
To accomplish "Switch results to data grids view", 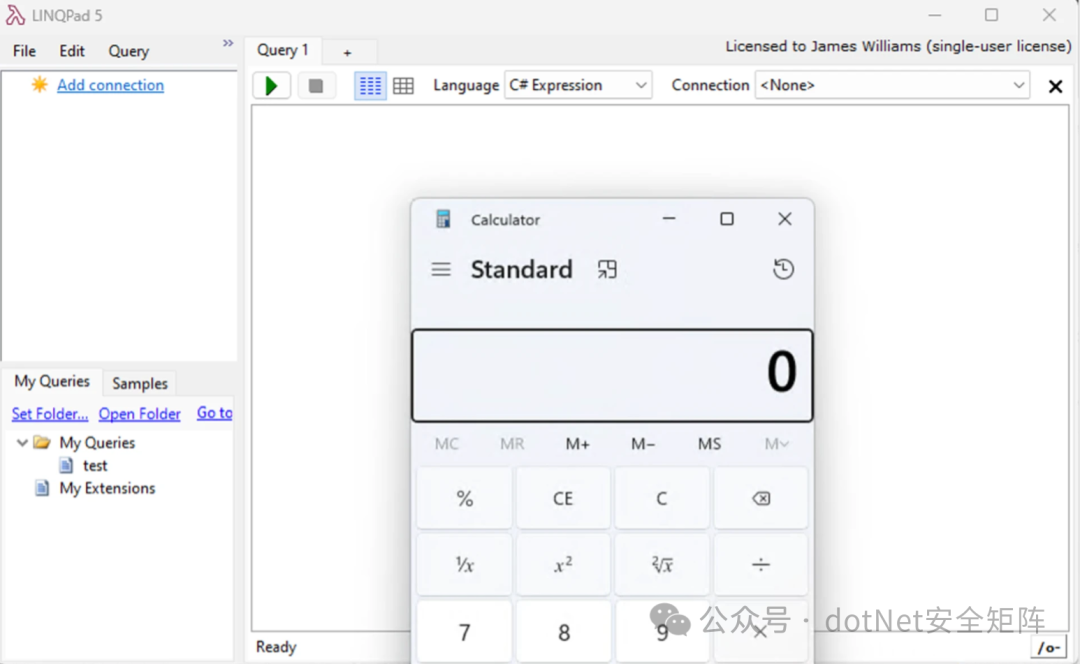I will pyautogui.click(x=404, y=85).
